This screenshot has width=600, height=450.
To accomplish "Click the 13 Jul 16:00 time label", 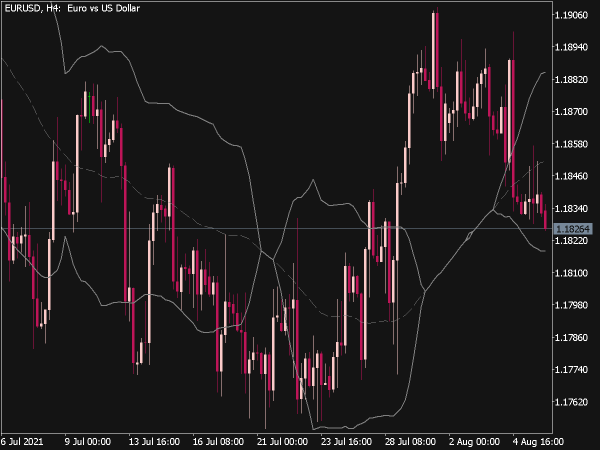I will coord(154,442).
